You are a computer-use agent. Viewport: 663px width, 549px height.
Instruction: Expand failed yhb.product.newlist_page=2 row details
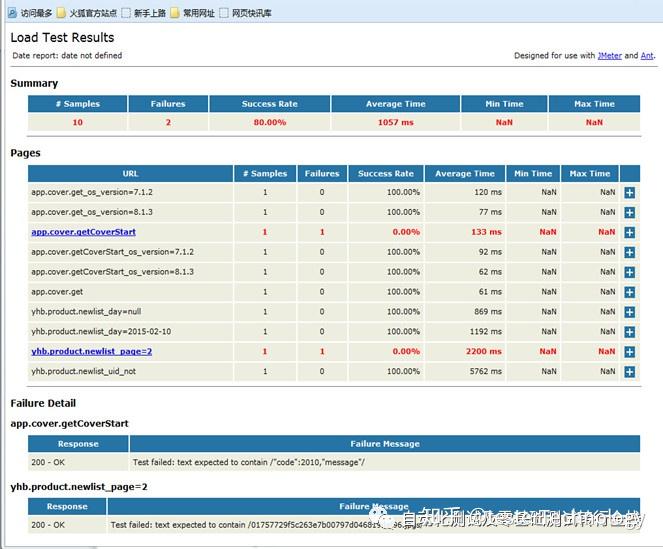point(629,352)
